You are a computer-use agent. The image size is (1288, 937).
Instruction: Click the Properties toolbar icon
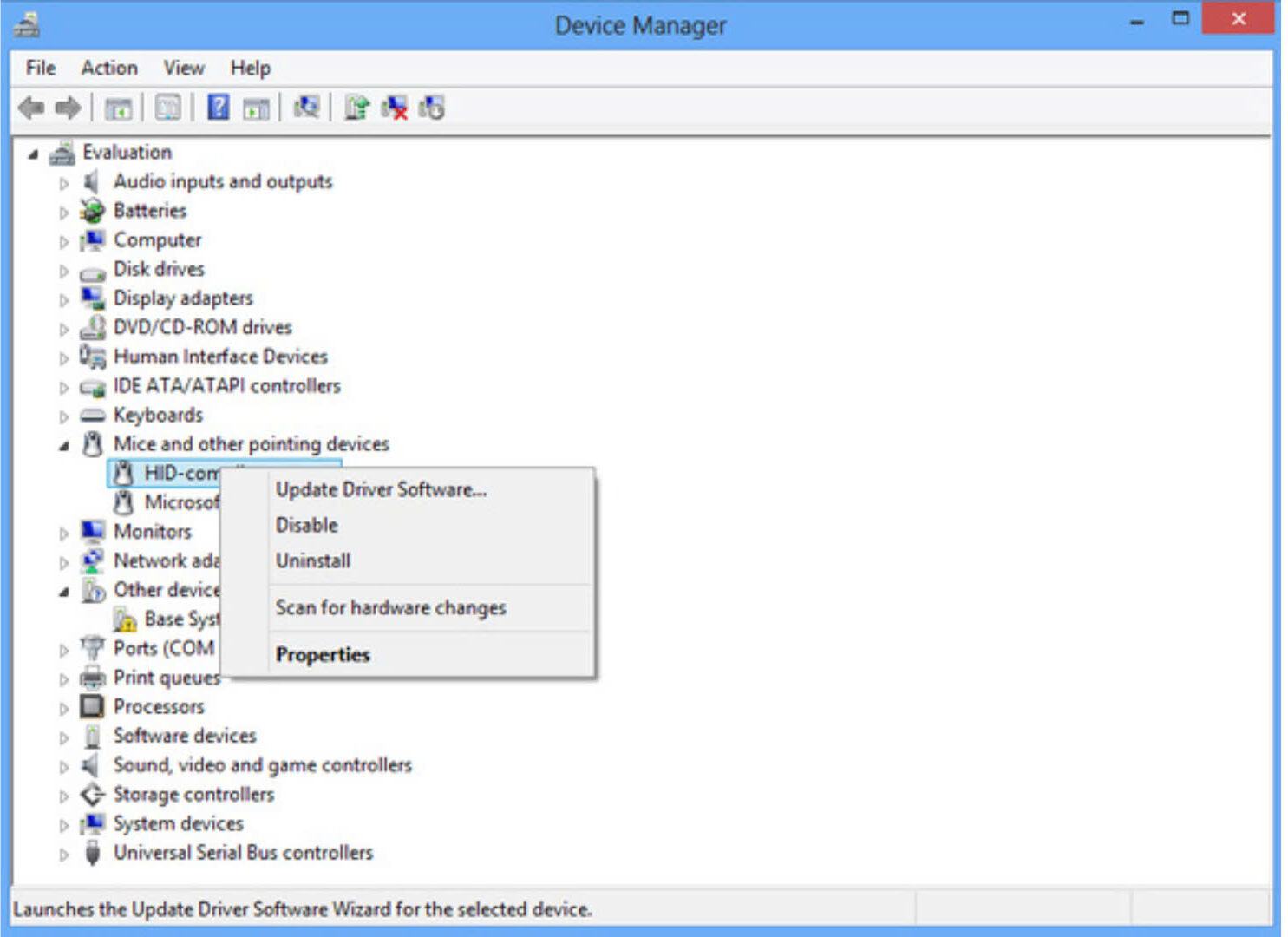tap(168, 108)
